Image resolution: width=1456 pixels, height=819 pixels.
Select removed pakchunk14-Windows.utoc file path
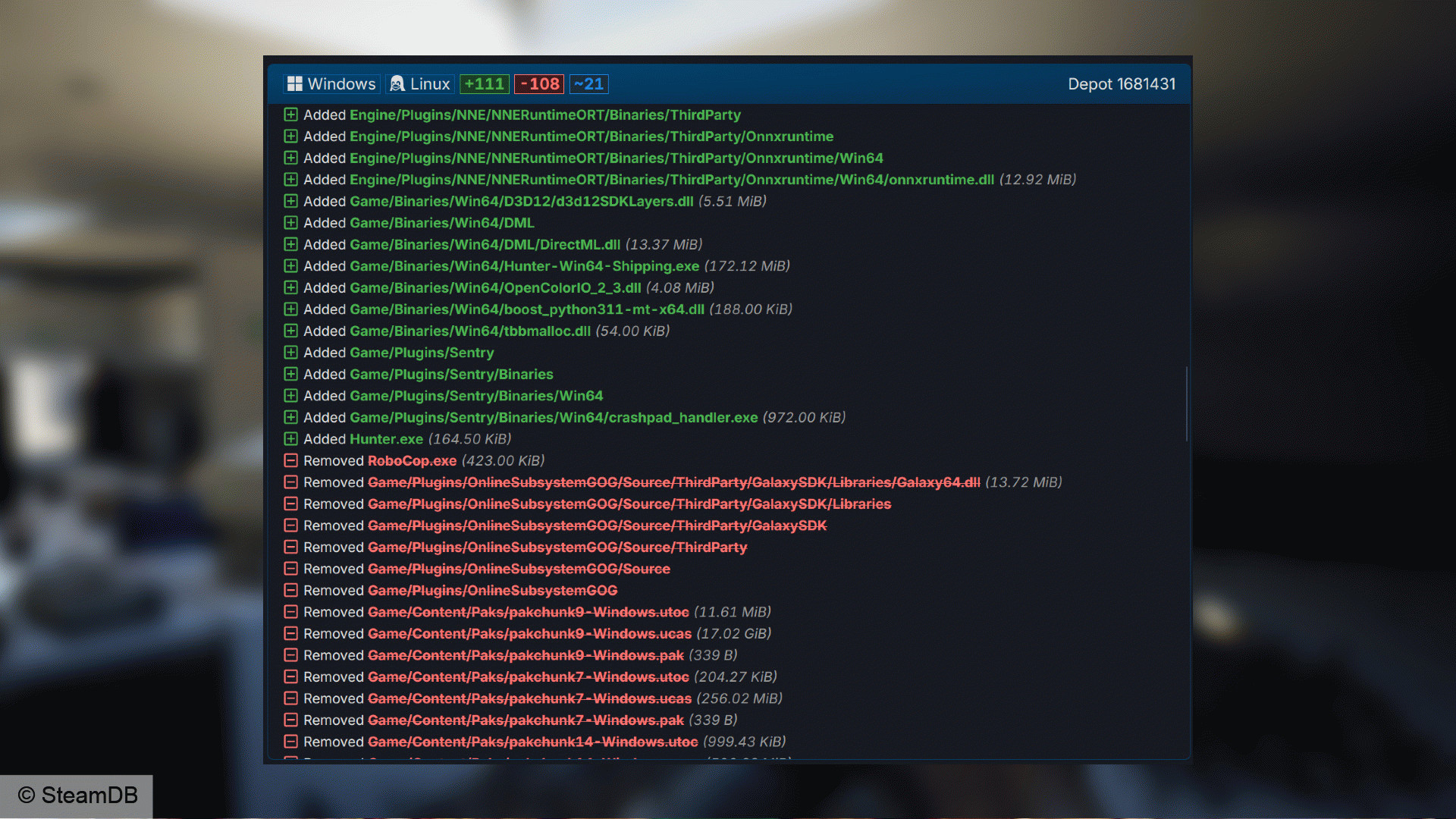533,742
